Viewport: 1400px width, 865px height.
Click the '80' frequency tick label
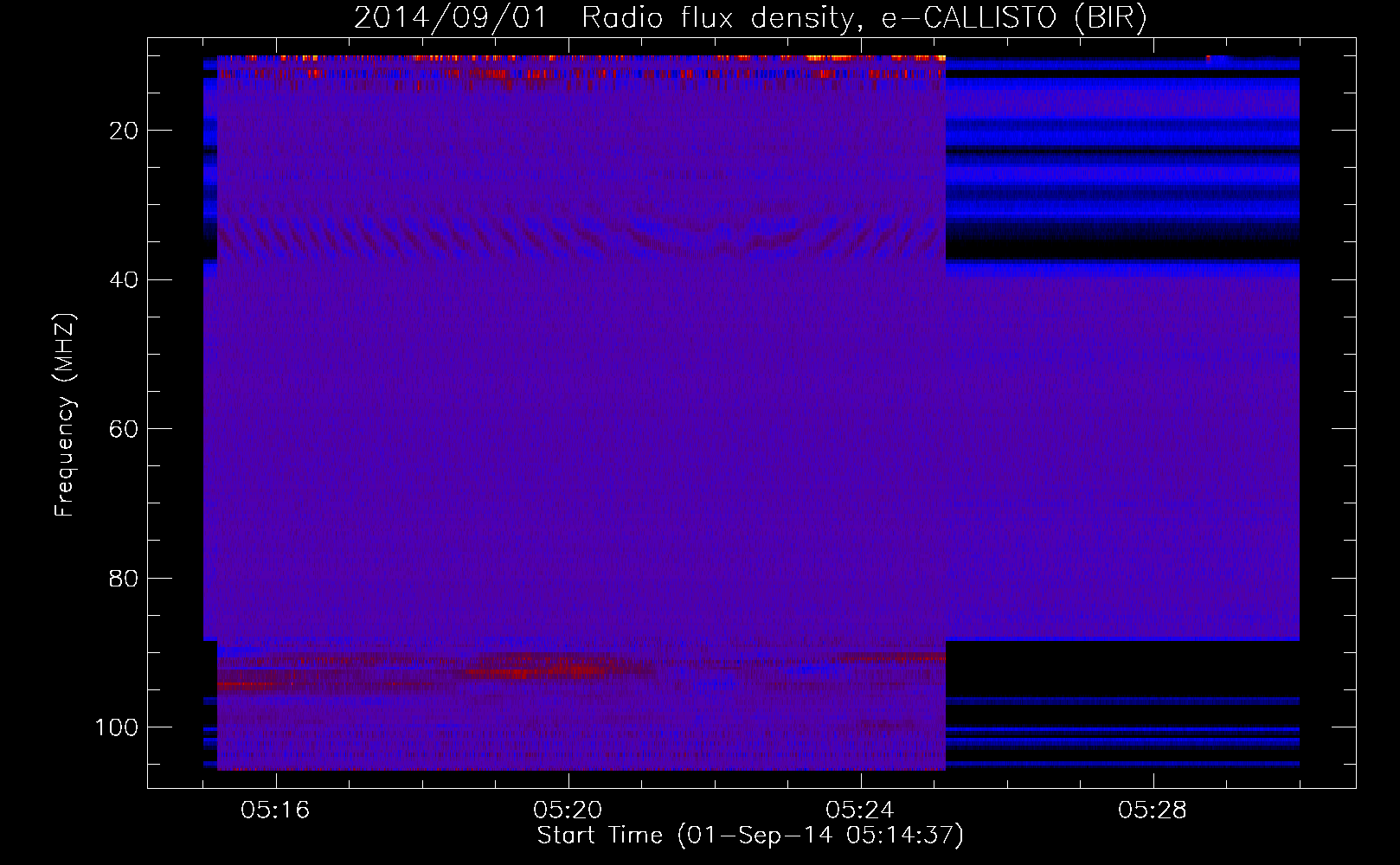pos(125,578)
